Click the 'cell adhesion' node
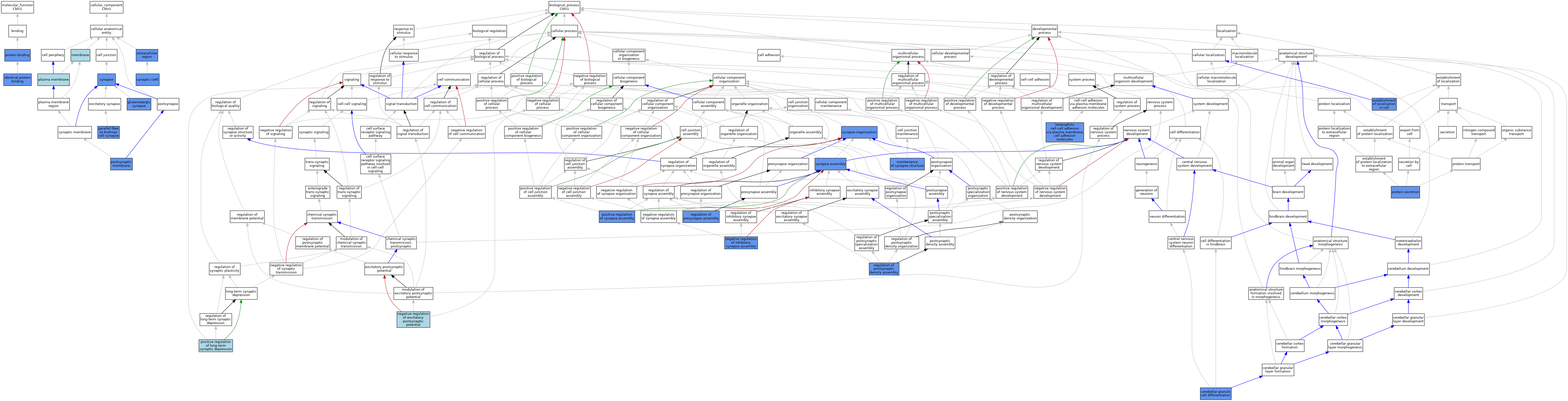 click(x=769, y=55)
